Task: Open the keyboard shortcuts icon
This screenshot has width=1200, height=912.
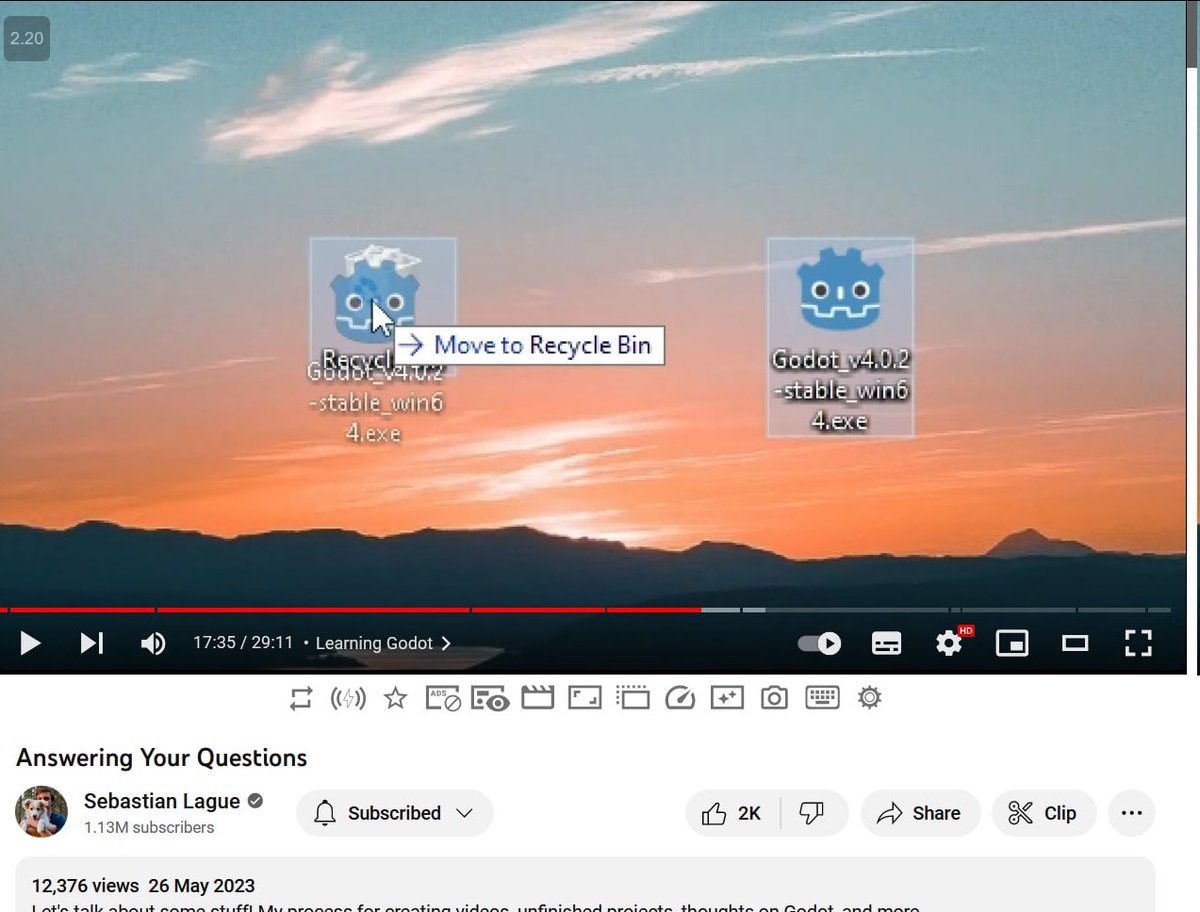Action: (822, 697)
